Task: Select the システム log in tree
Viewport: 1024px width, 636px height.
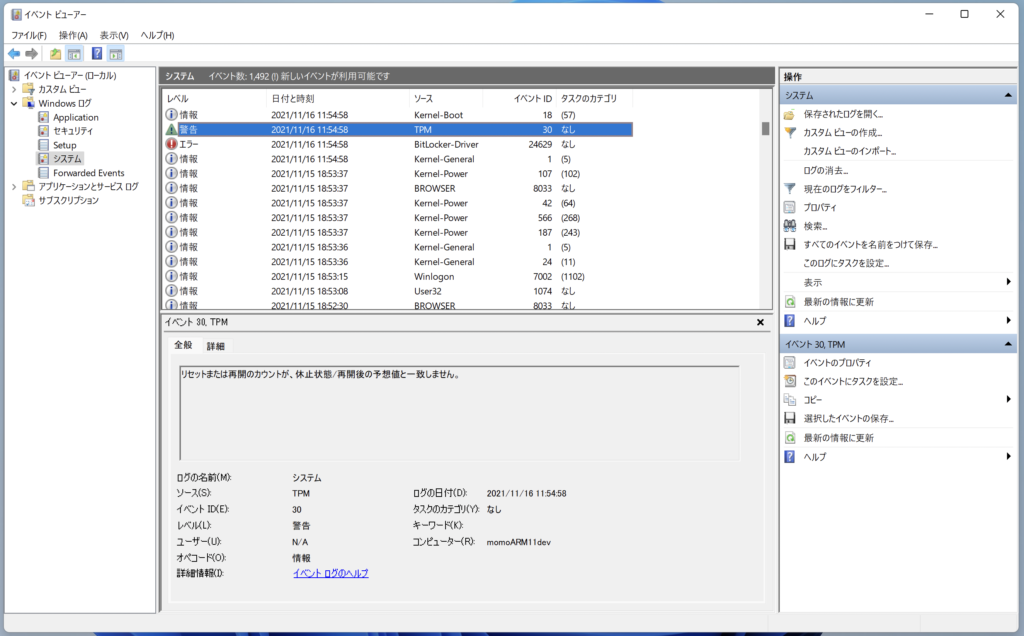Action: [67, 159]
